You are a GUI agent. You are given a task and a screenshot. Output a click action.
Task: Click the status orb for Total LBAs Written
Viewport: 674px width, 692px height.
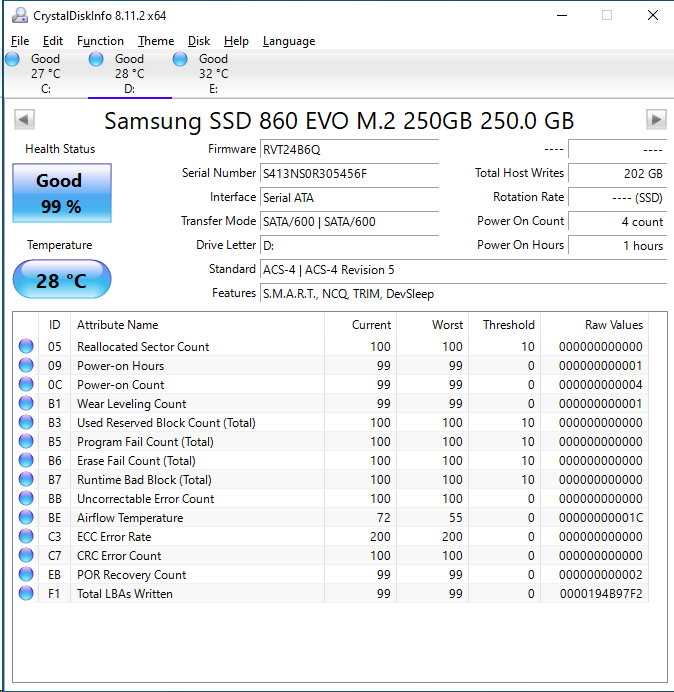(26, 594)
